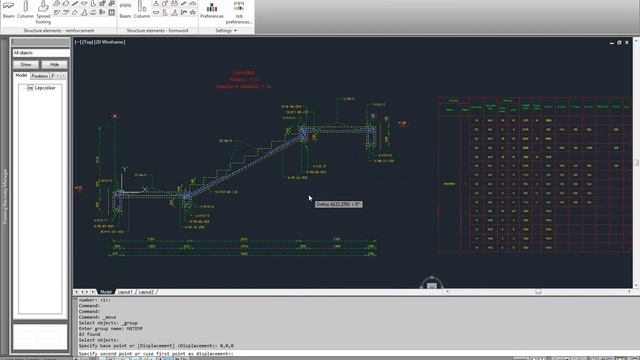Click the Lépcsőkar node icon in the tree
640x360 pixels.
(x=30, y=88)
